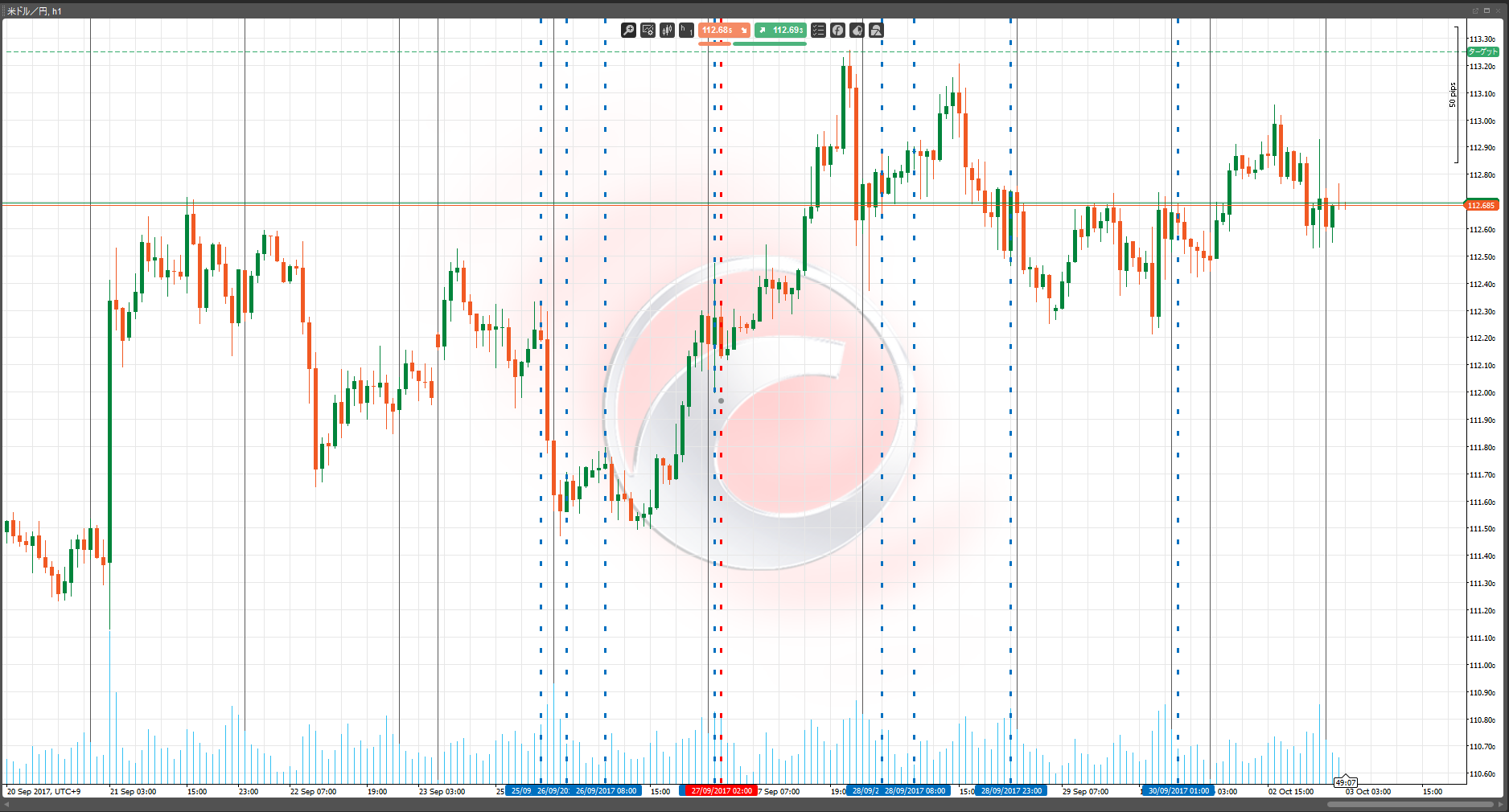Open the chart settings icon with gear
The height and width of the screenshot is (812, 1509).
point(648,31)
